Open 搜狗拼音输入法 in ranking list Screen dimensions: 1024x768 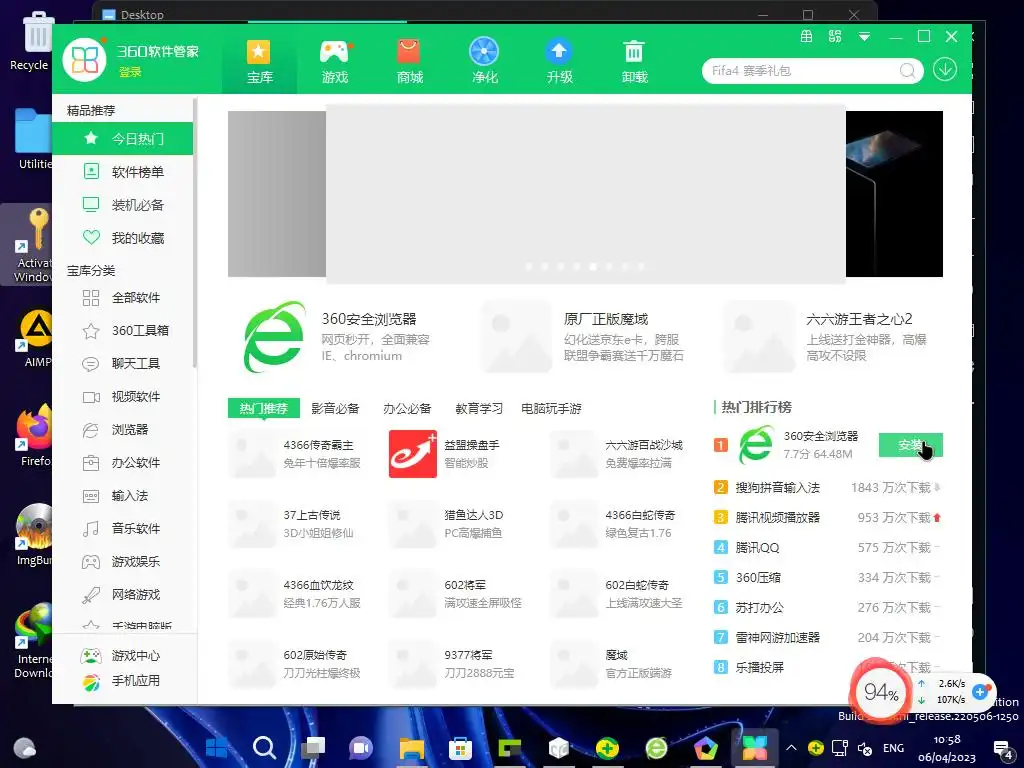coord(827,487)
